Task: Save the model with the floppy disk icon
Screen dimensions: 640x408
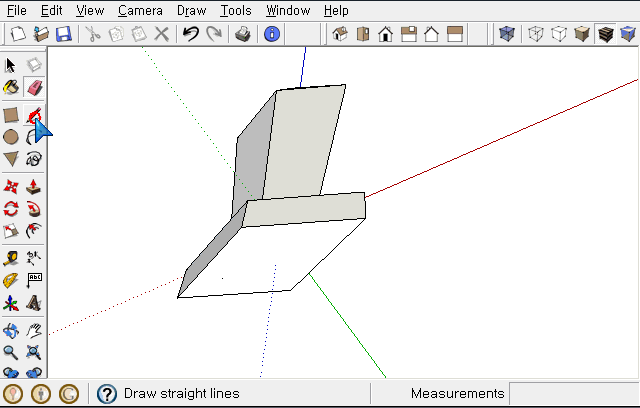Action: click(x=64, y=34)
